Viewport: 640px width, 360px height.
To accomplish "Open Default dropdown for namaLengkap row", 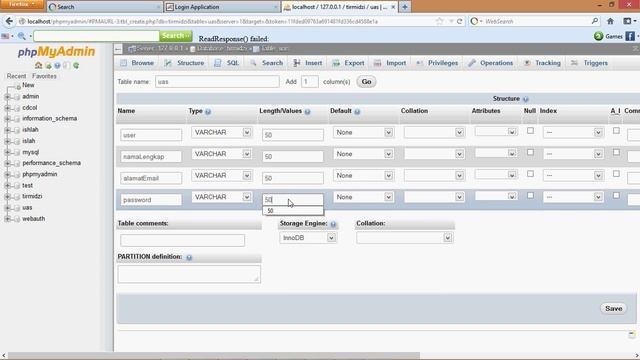I will tap(363, 154).
